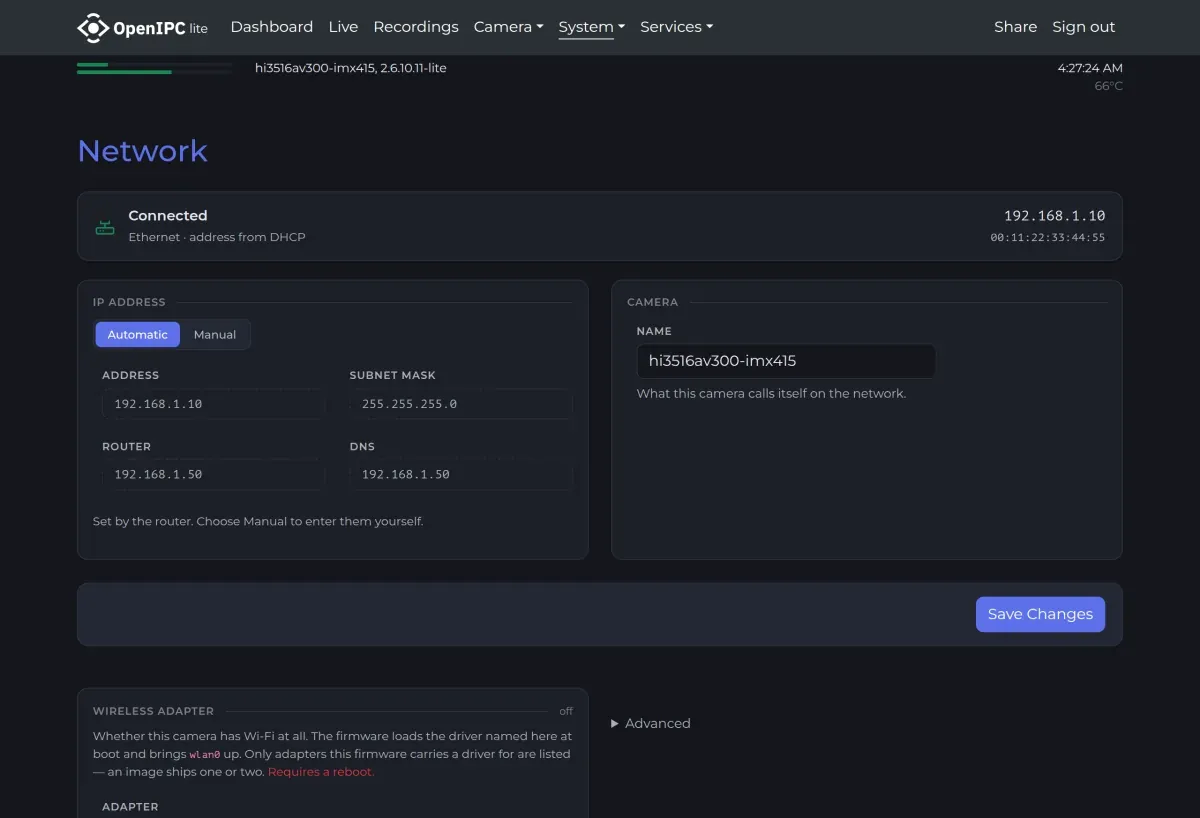This screenshot has width=1200, height=818.
Task: Click the IP address 192.168.1.10 in status card
Action: click(1054, 216)
